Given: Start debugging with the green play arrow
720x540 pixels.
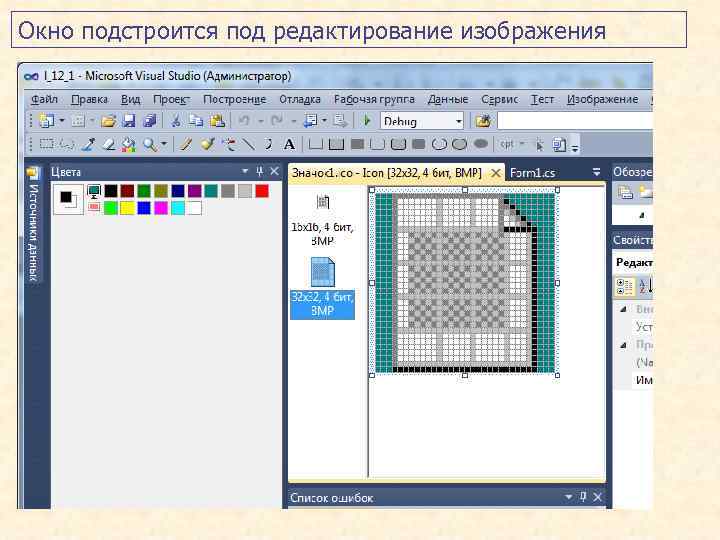Looking at the screenshot, I should pos(366,121).
